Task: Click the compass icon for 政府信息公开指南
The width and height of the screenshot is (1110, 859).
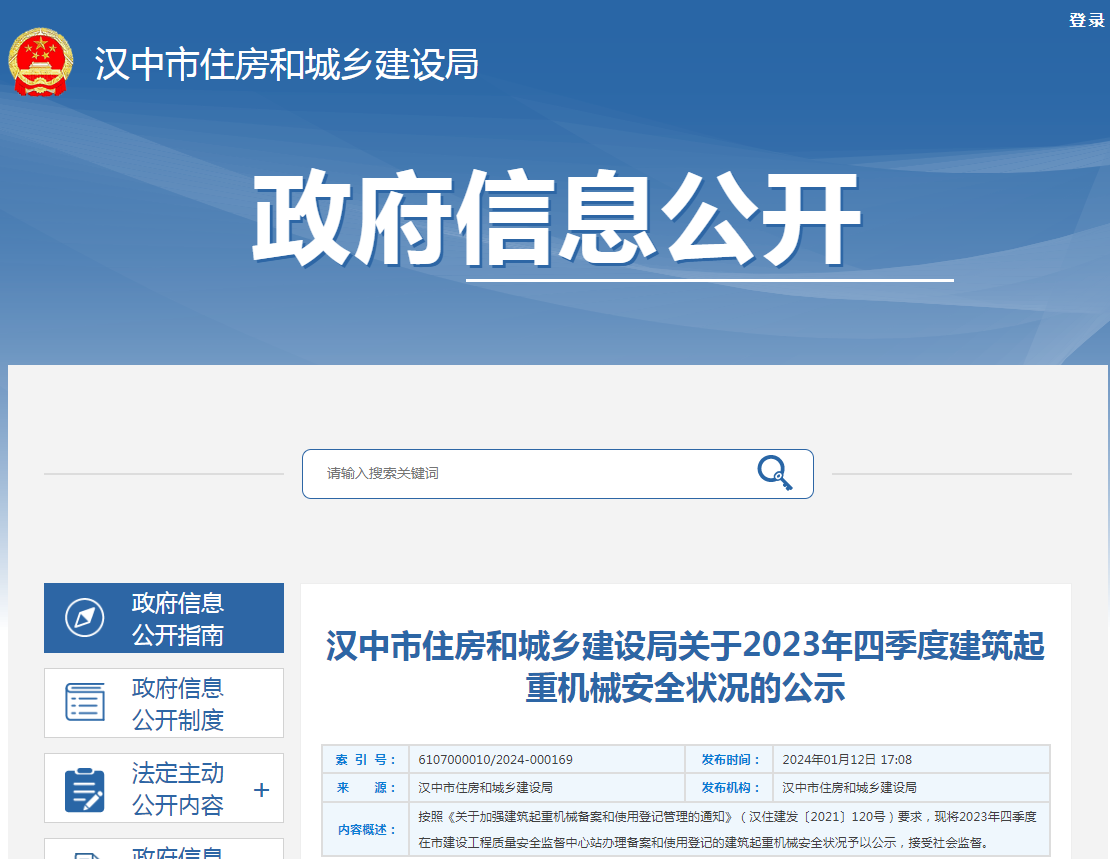Action: click(85, 618)
